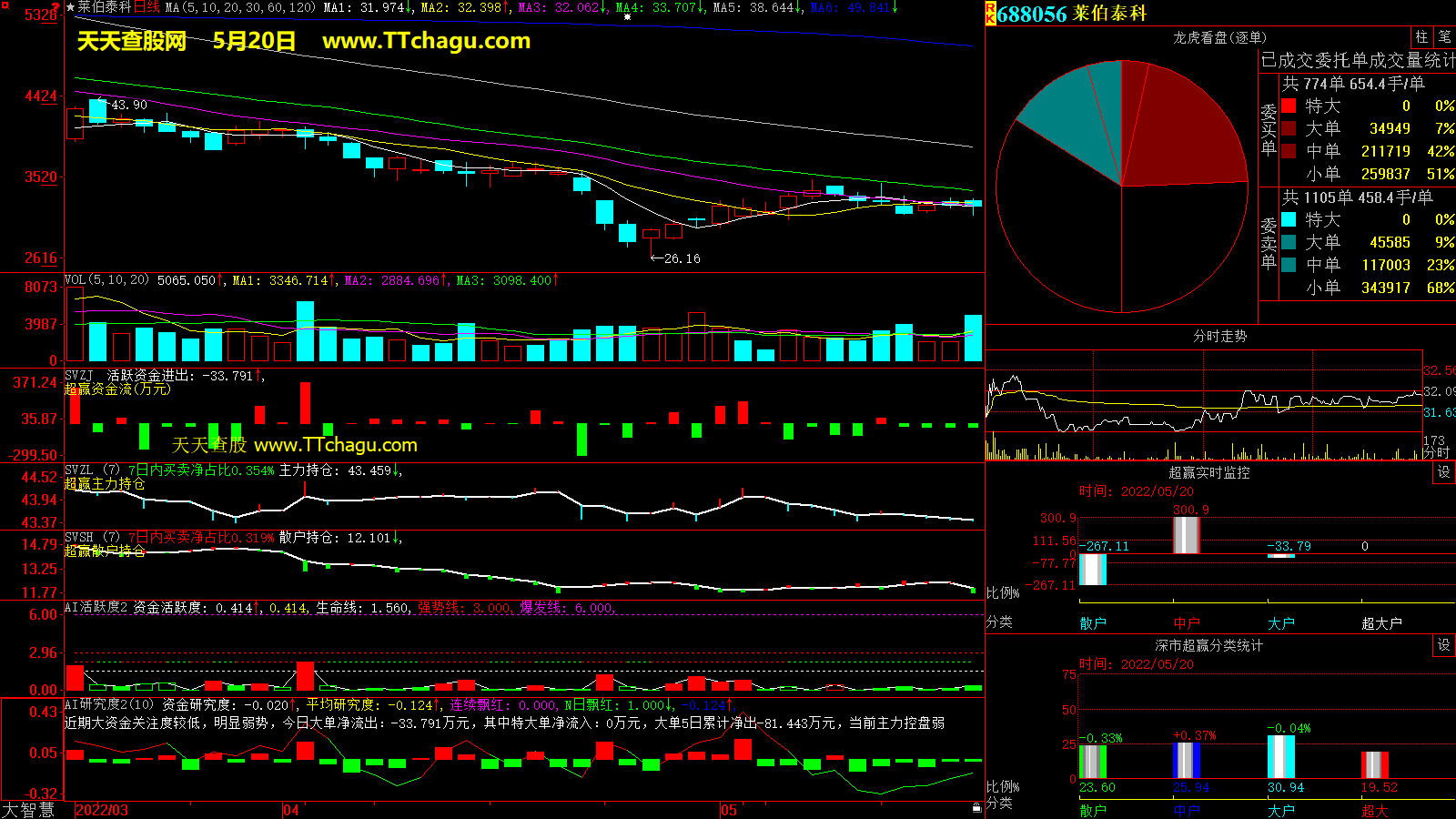The height and width of the screenshot is (819, 1456).
Task: Select the 日线 period label
Action: [147, 7]
